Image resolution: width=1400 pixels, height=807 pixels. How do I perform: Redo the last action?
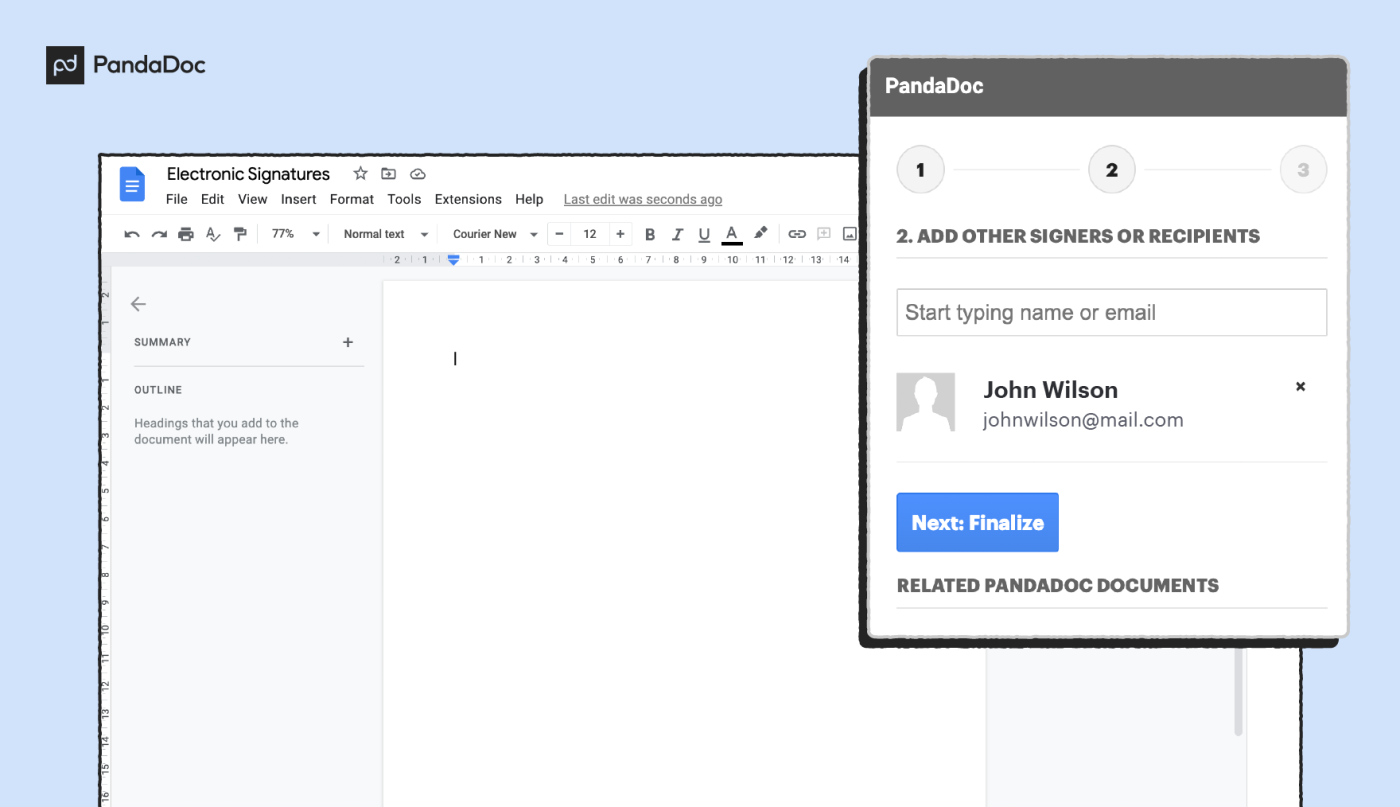point(159,234)
